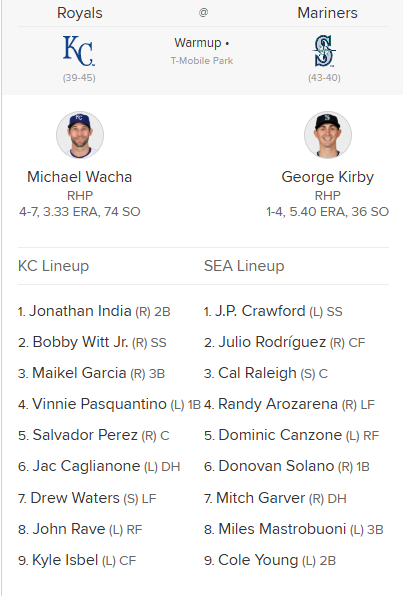This screenshot has height=596, width=403.
Task: Click the Warmup game status text
Action: click(198, 43)
